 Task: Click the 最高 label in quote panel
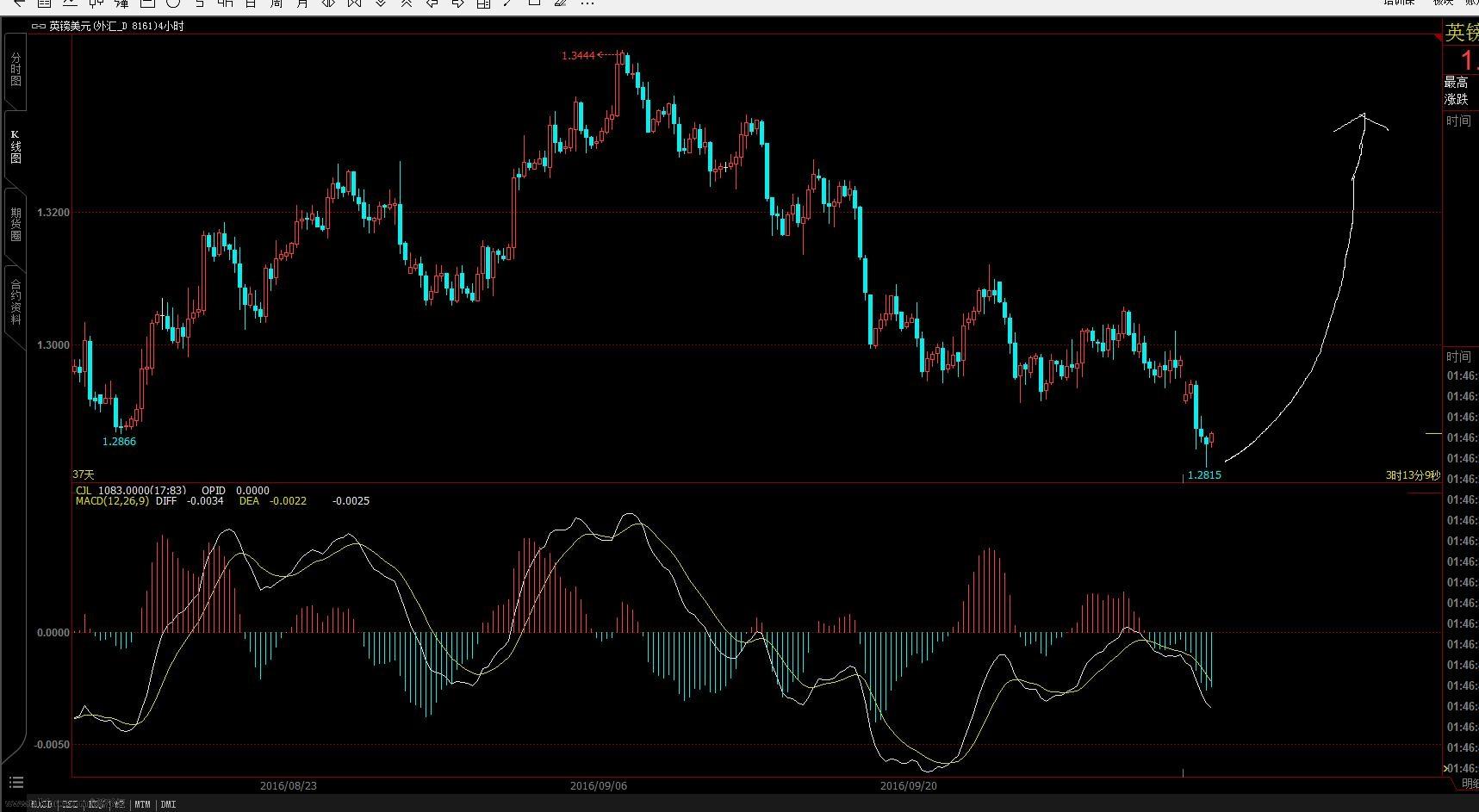point(1457,83)
